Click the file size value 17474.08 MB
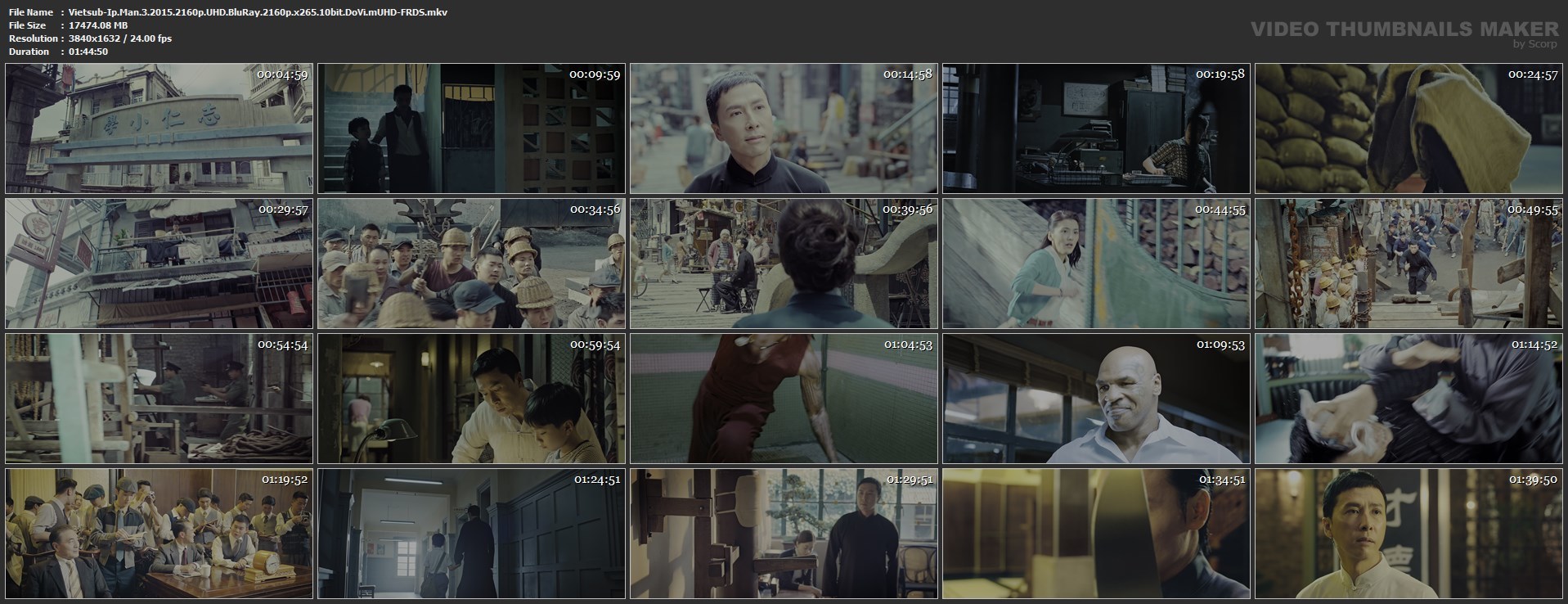 [x=98, y=25]
